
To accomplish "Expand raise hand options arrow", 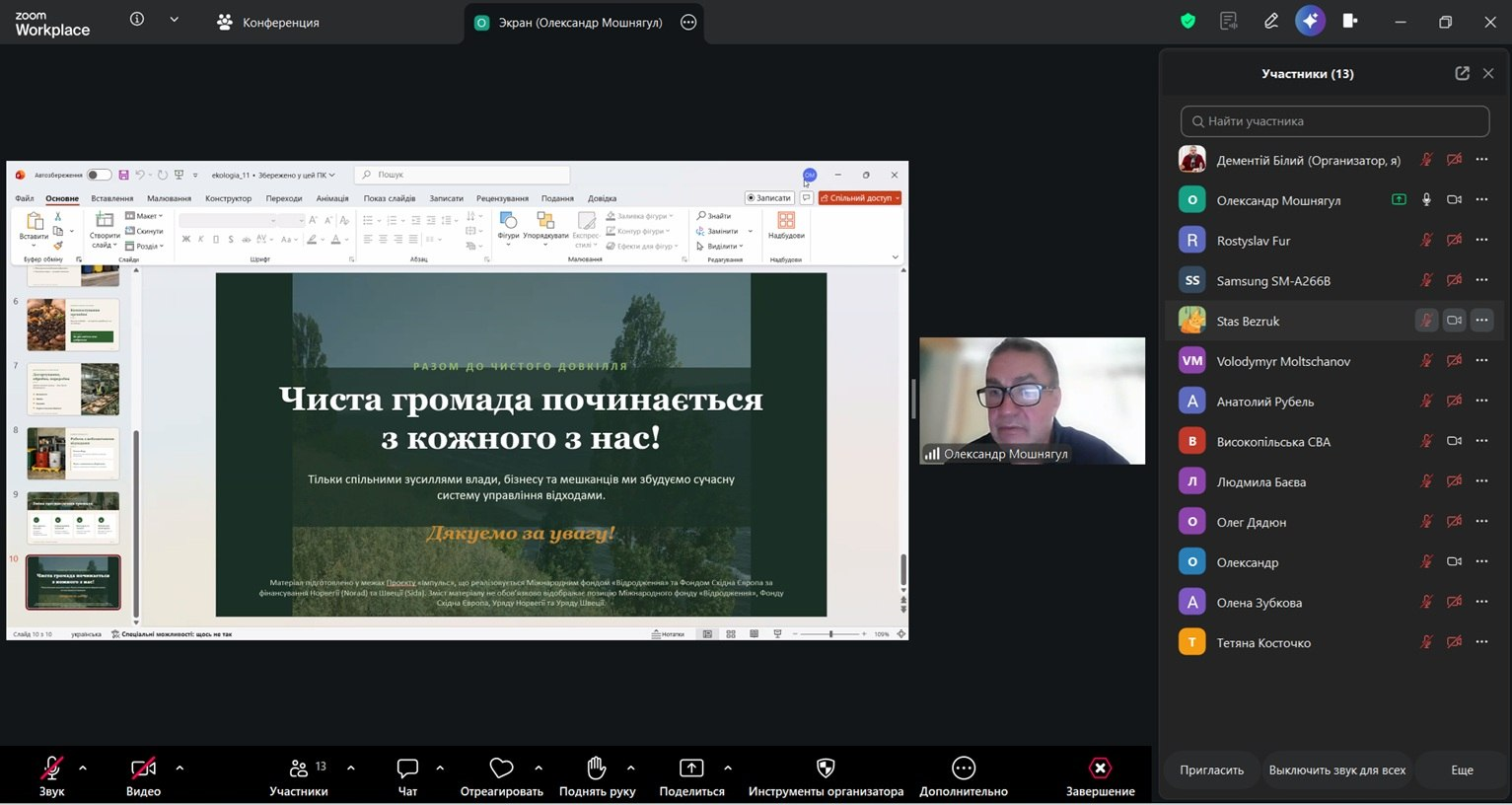I will pyautogui.click(x=630, y=768).
